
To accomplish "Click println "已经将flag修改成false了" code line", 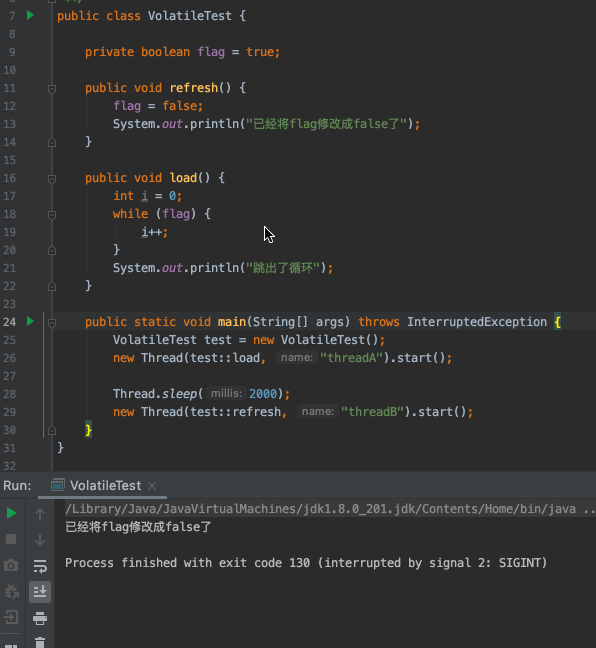I will [267, 124].
